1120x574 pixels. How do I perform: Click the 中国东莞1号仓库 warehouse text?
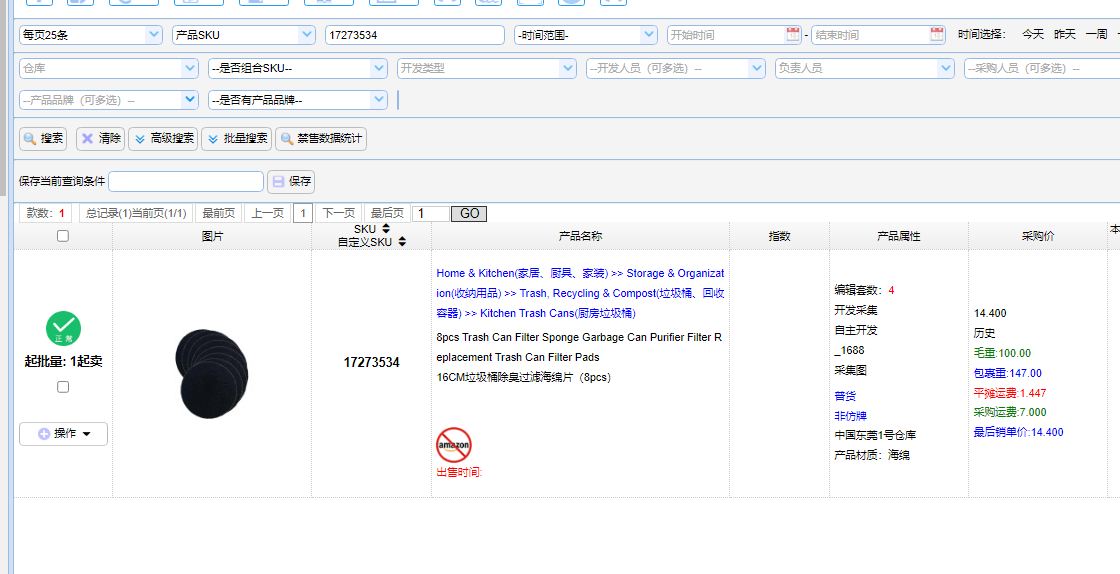coord(875,435)
